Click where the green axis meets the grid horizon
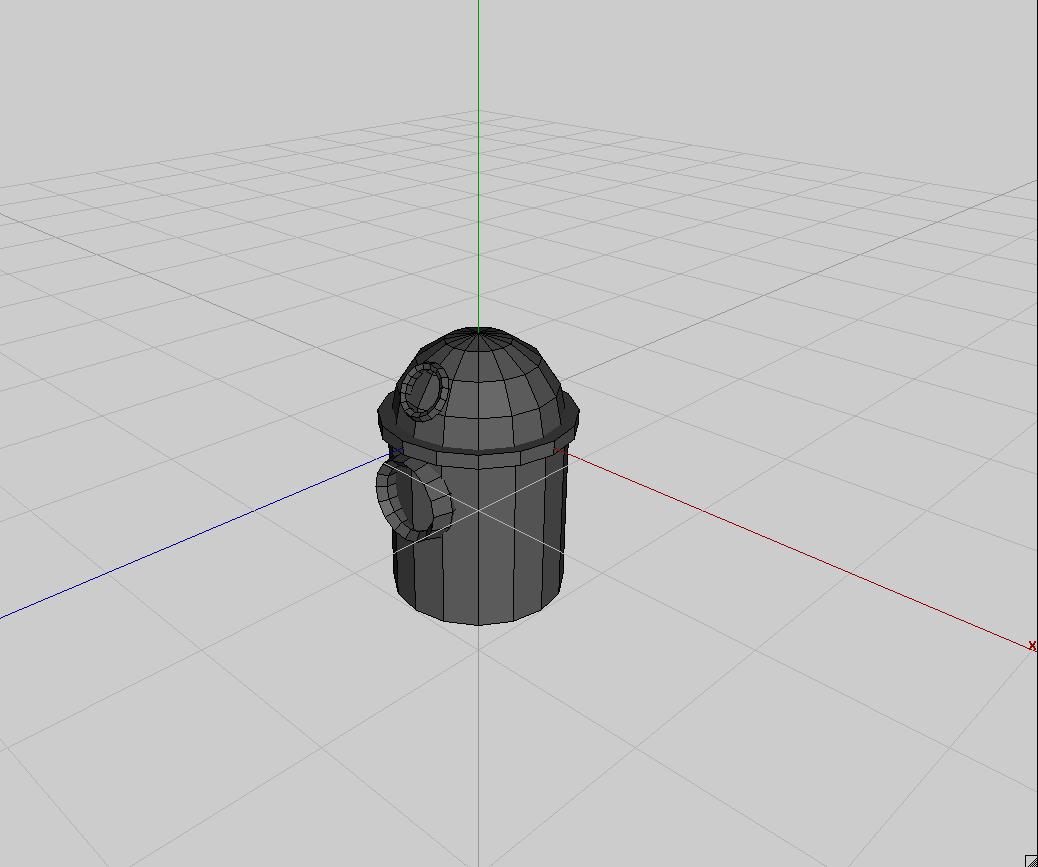 coord(479,111)
